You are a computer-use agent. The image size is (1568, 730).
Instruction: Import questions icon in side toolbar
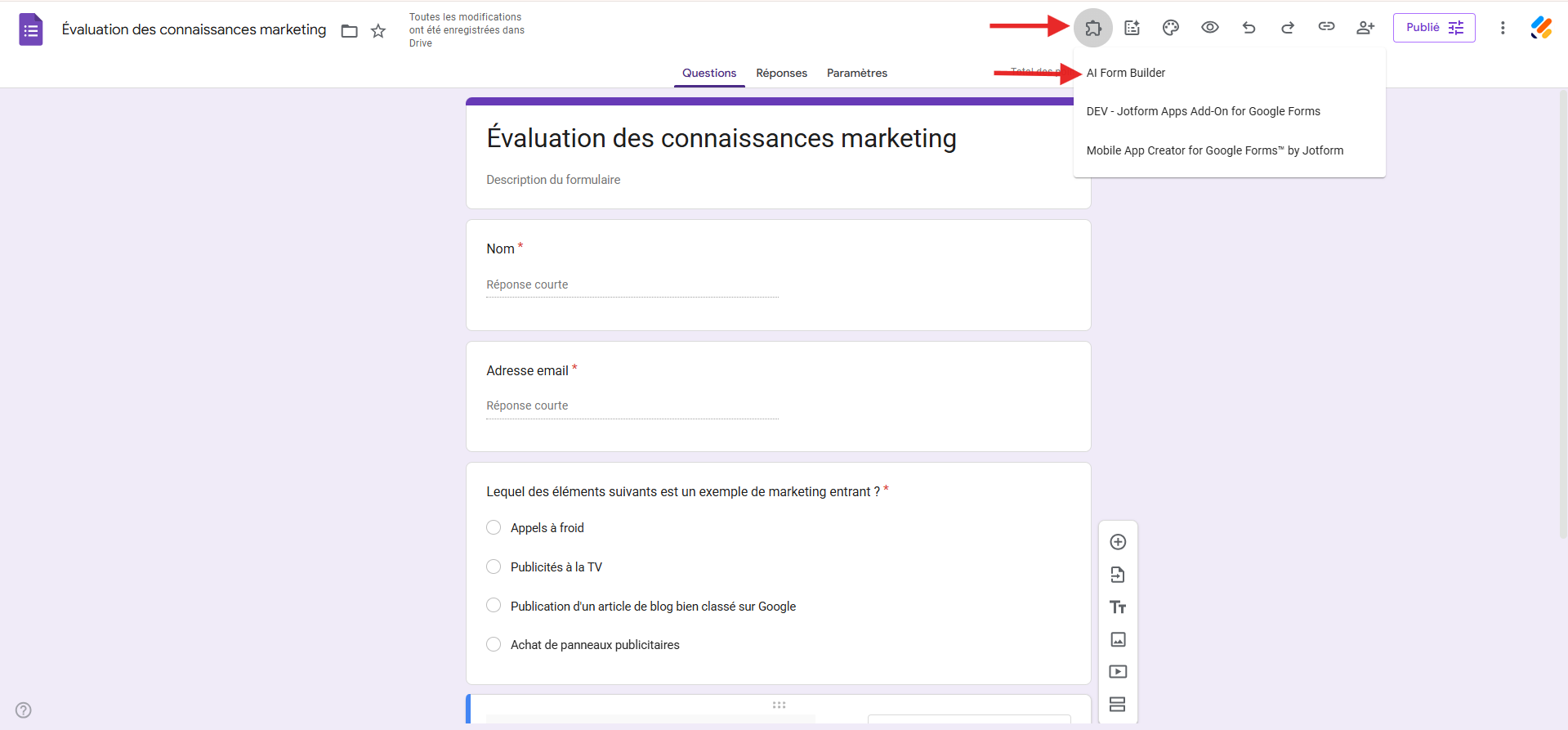(1118, 575)
